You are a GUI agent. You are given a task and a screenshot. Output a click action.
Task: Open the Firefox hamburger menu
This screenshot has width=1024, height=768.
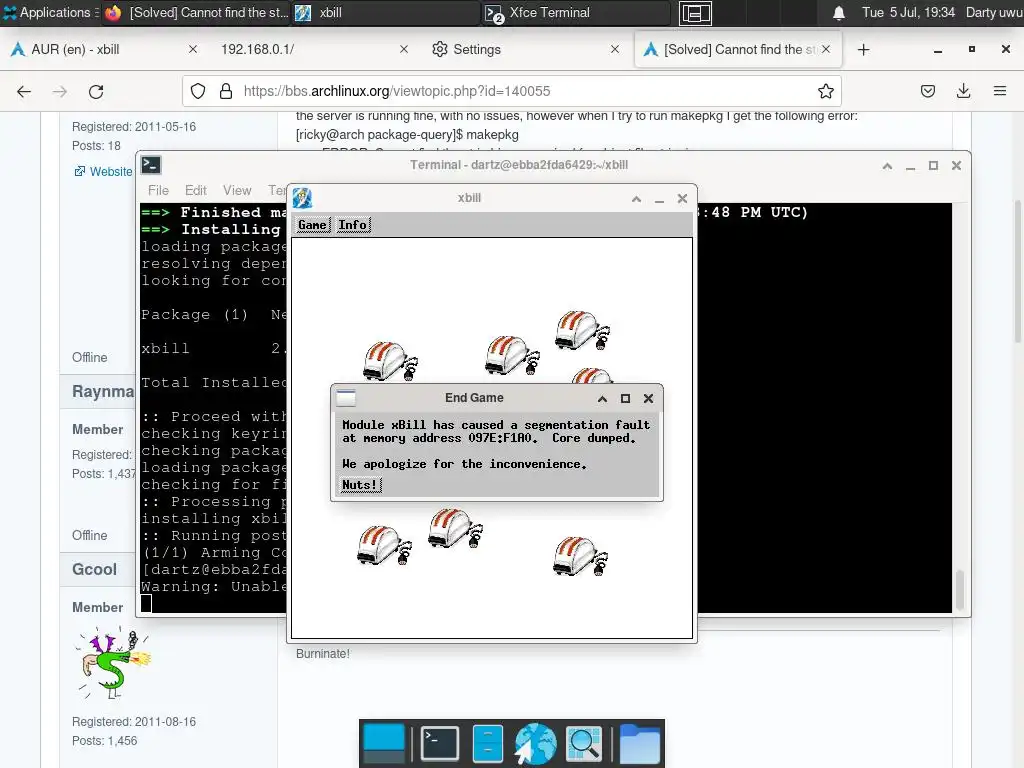1000,91
